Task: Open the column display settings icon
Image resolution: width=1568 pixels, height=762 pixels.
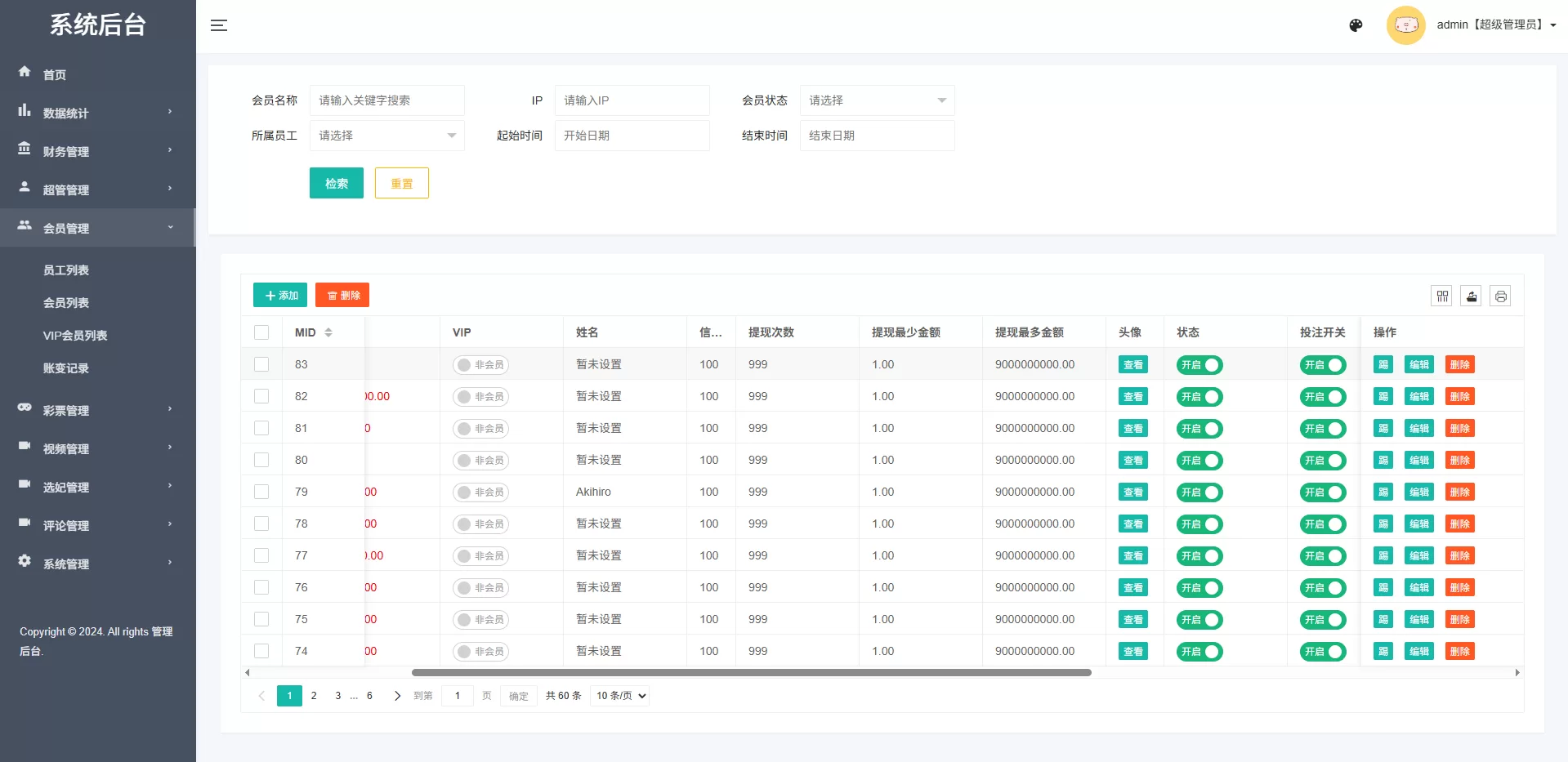Action: (1441, 296)
